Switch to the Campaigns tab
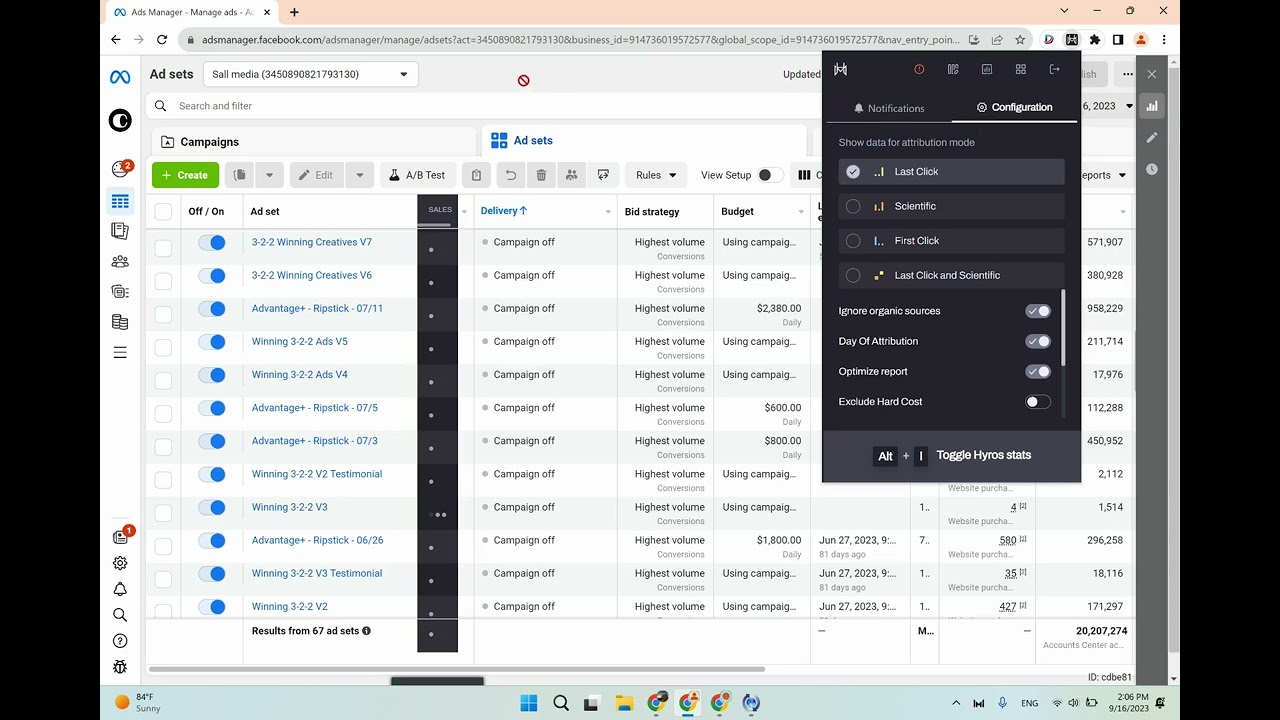Screen dimensions: 1280x720 click(315, 142)
